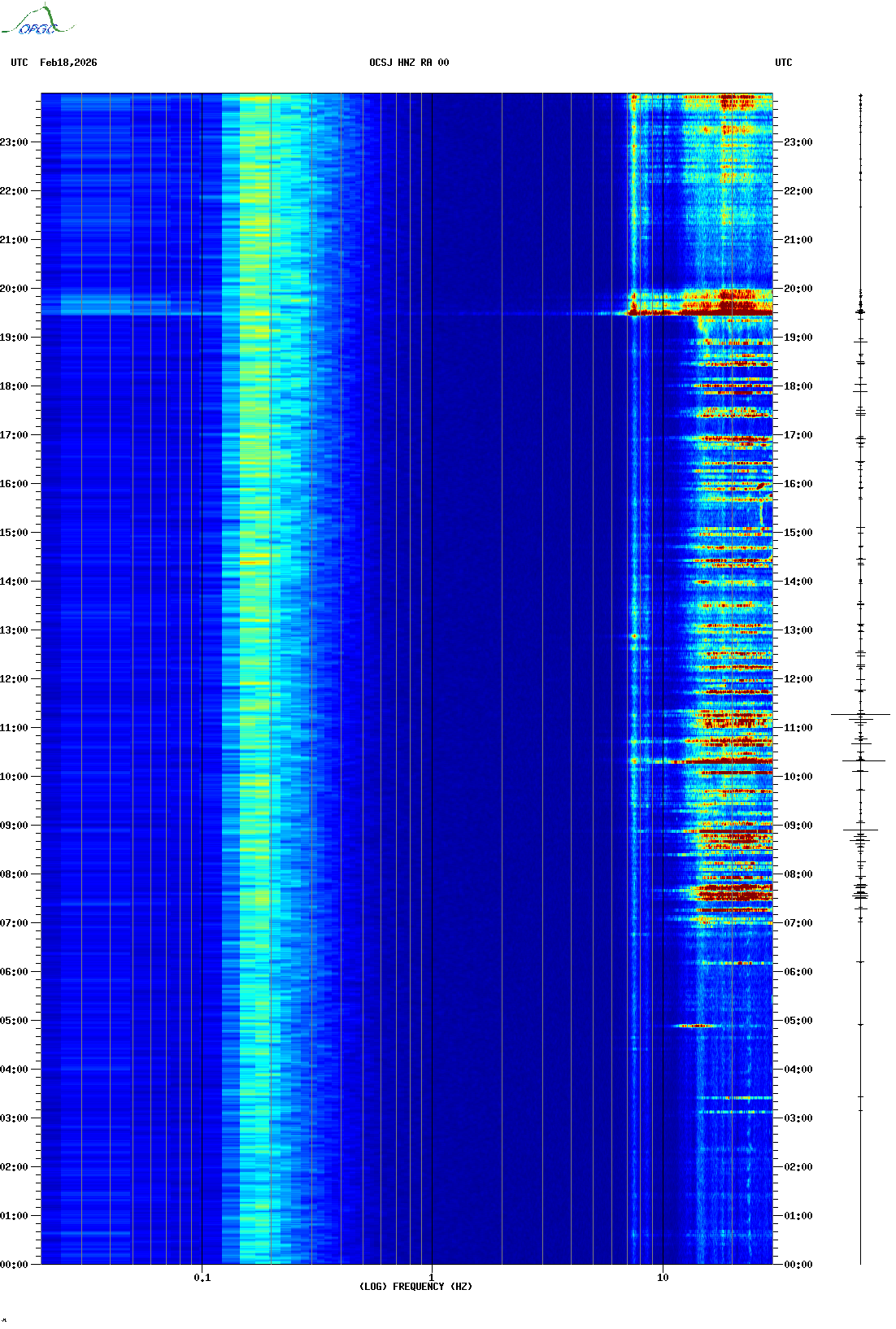Click the 14:00 label on the right time axis
Viewport: 896px width, 1329px height.
(798, 582)
